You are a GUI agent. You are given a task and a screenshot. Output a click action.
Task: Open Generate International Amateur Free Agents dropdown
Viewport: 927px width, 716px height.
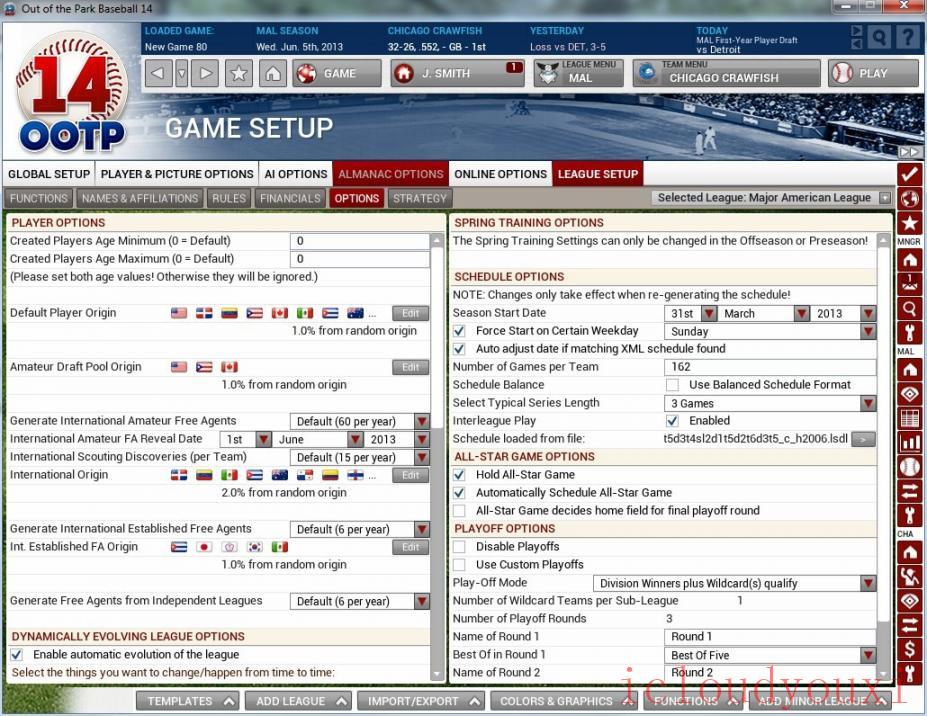pyautogui.click(x=359, y=422)
